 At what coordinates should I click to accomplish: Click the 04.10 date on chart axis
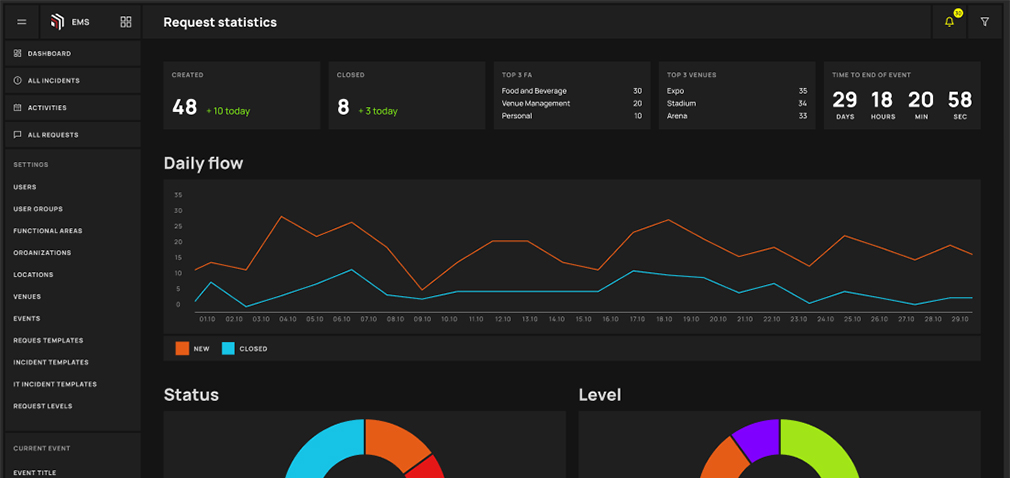[x=288, y=319]
